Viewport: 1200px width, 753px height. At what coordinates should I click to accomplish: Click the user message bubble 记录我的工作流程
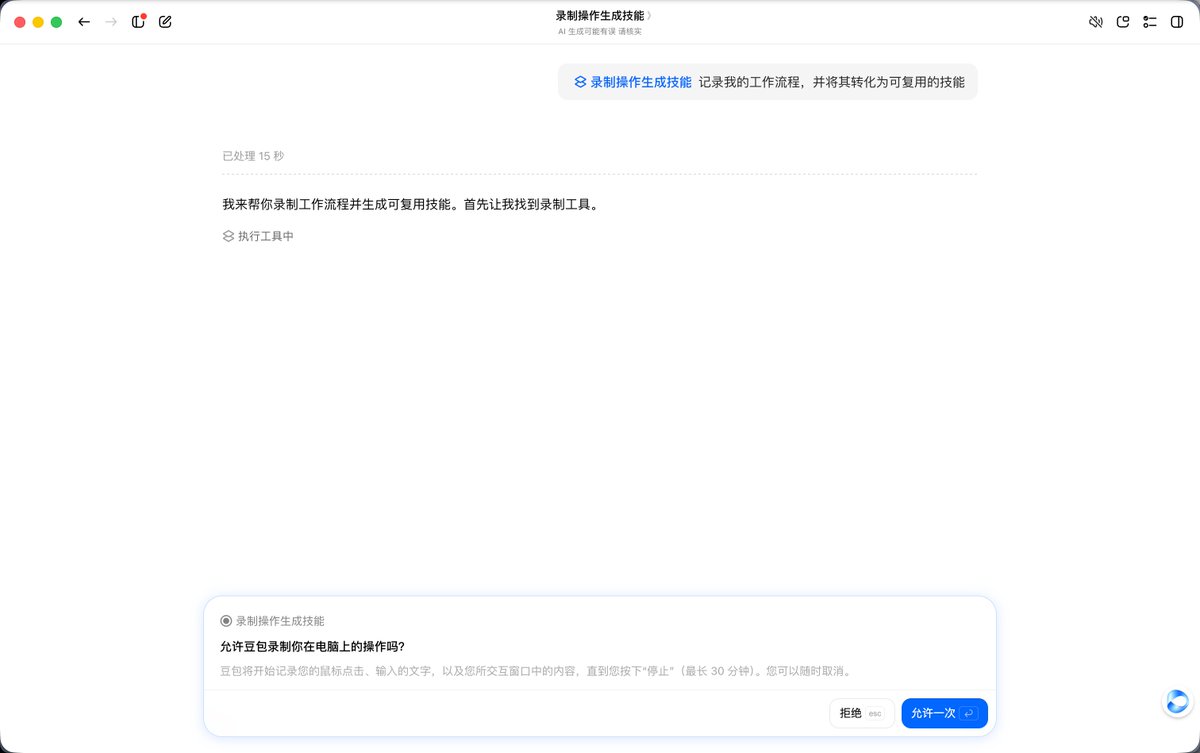point(768,82)
